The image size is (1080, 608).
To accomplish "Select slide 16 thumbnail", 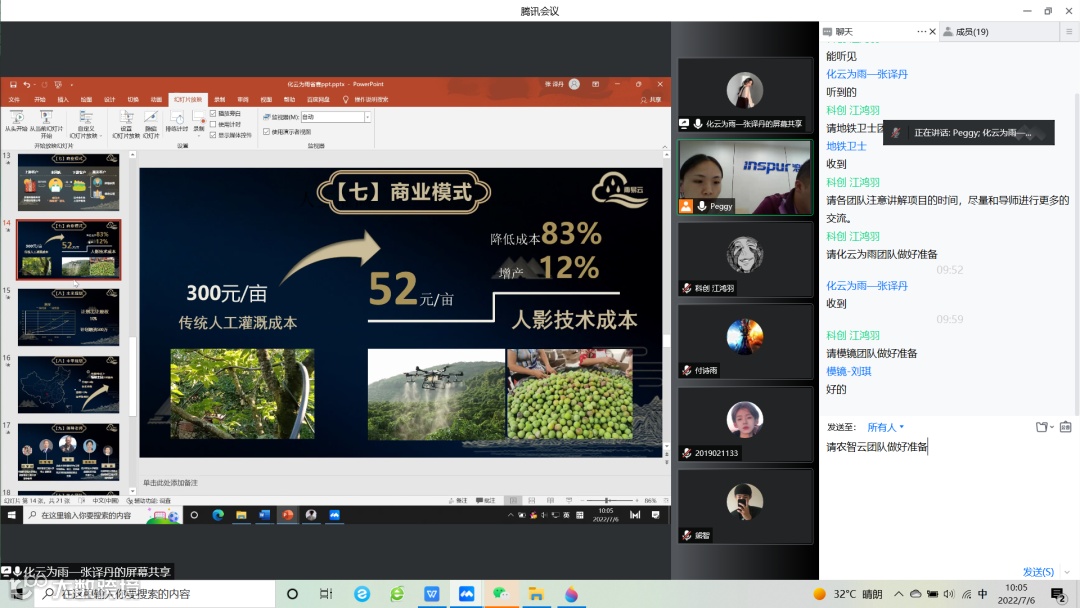I will tap(68, 384).
